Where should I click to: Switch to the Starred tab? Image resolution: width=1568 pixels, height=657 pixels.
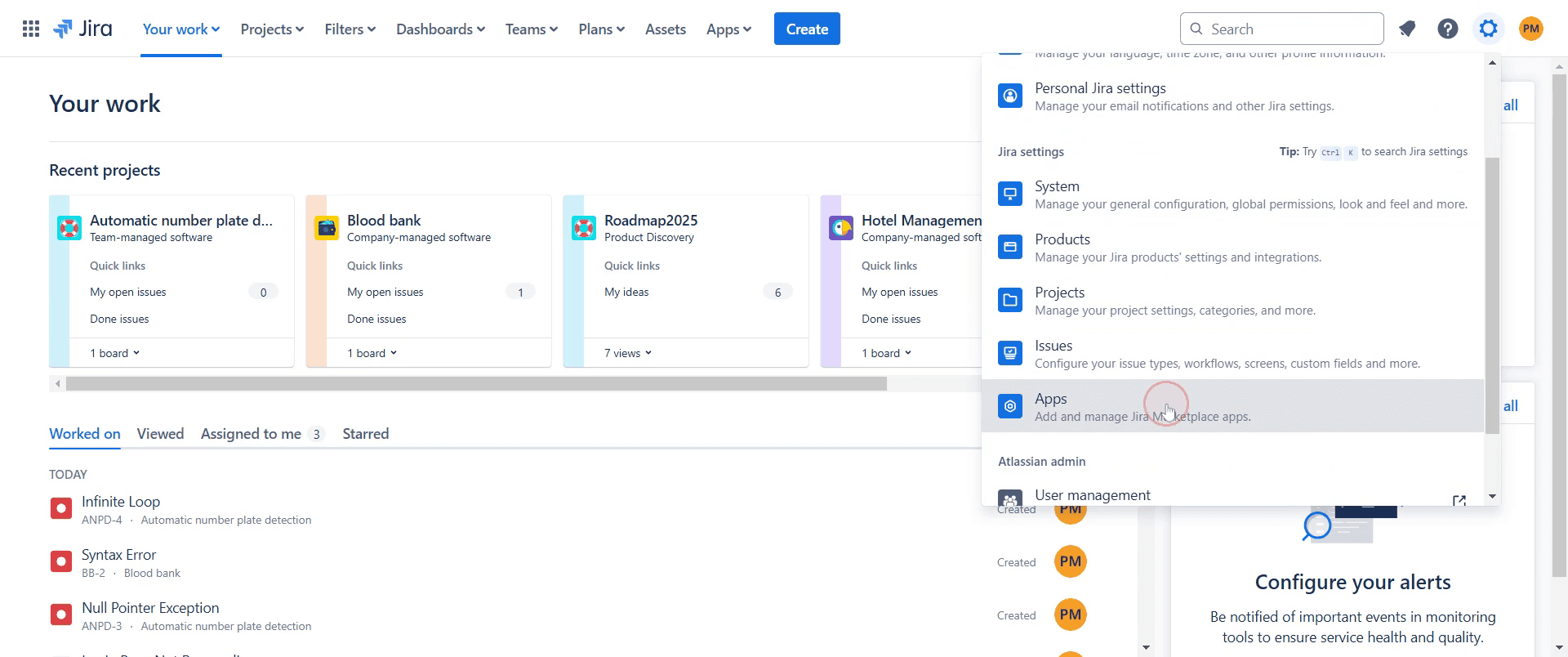[366, 434]
